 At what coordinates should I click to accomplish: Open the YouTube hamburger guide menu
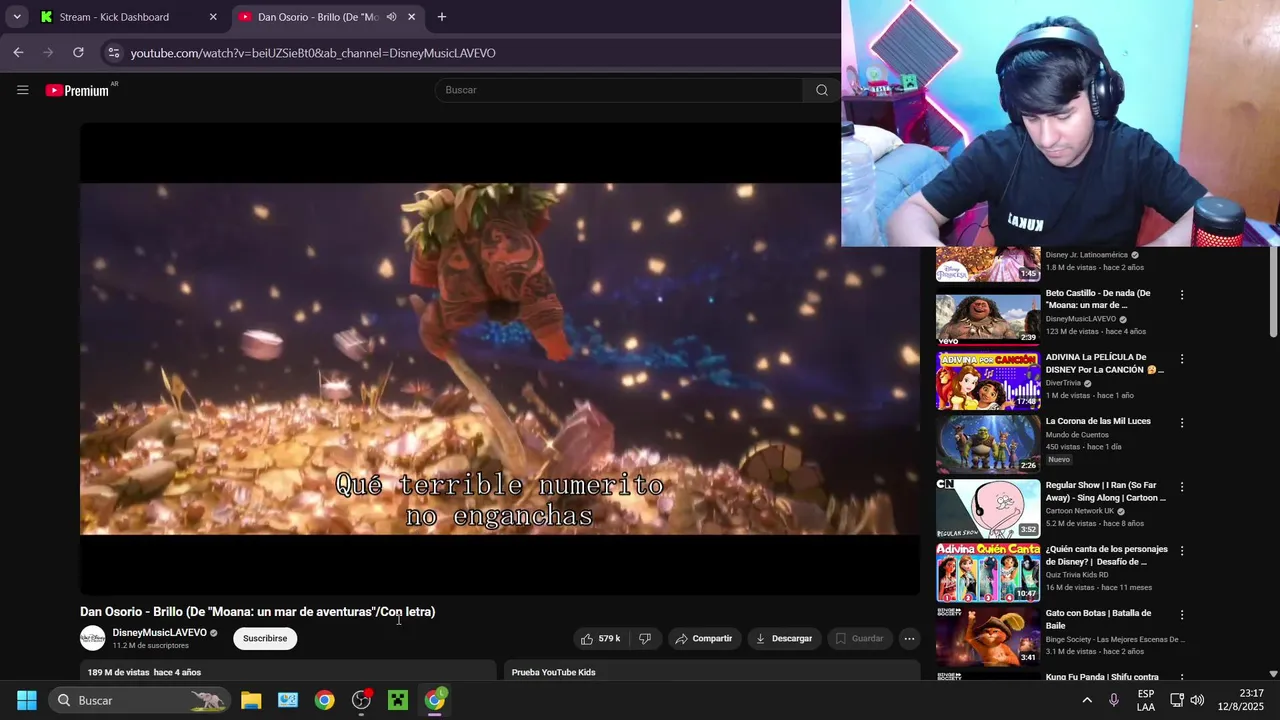point(22,90)
